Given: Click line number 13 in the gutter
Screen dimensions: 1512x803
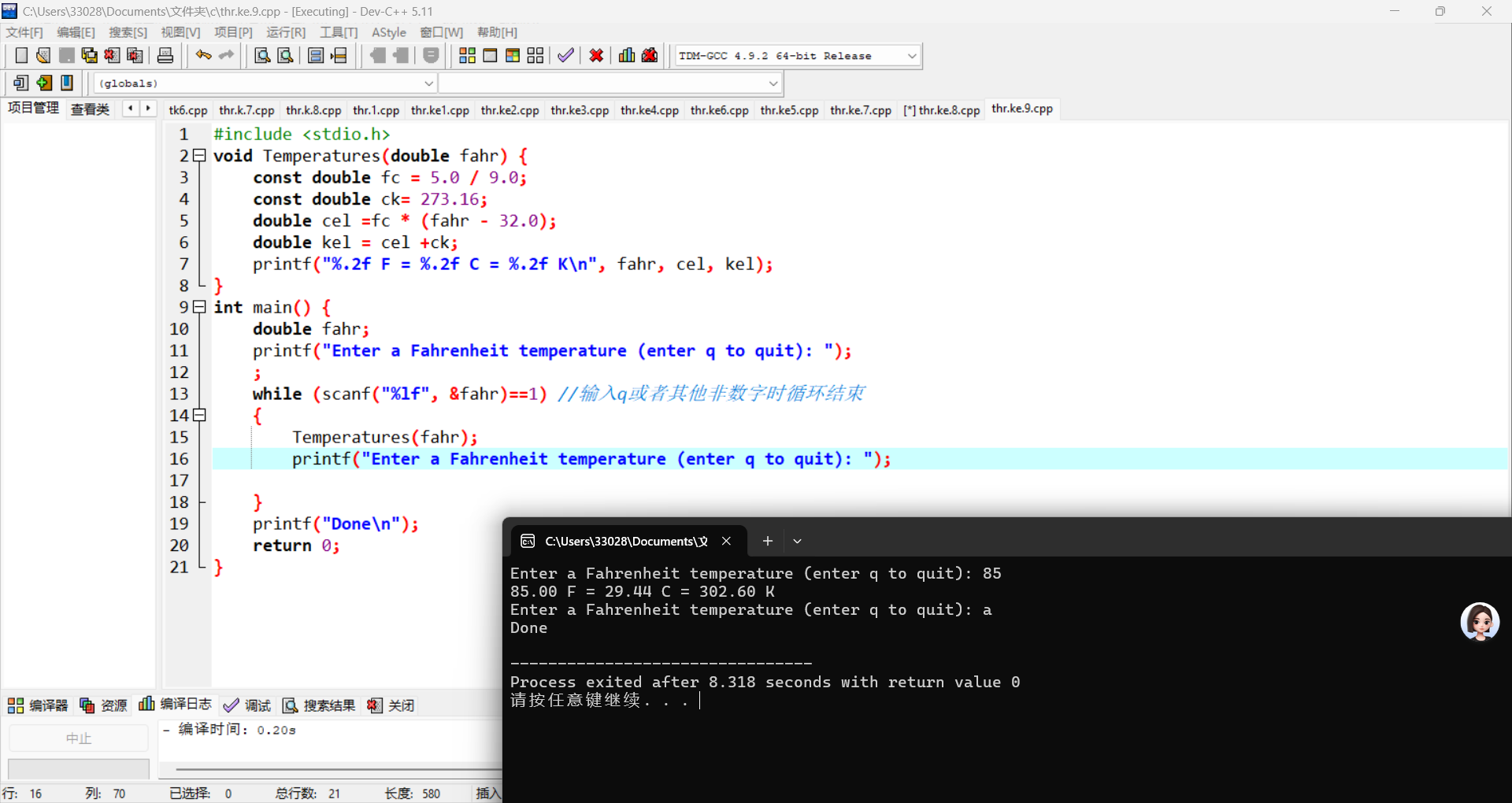Looking at the screenshot, I should click(x=180, y=394).
